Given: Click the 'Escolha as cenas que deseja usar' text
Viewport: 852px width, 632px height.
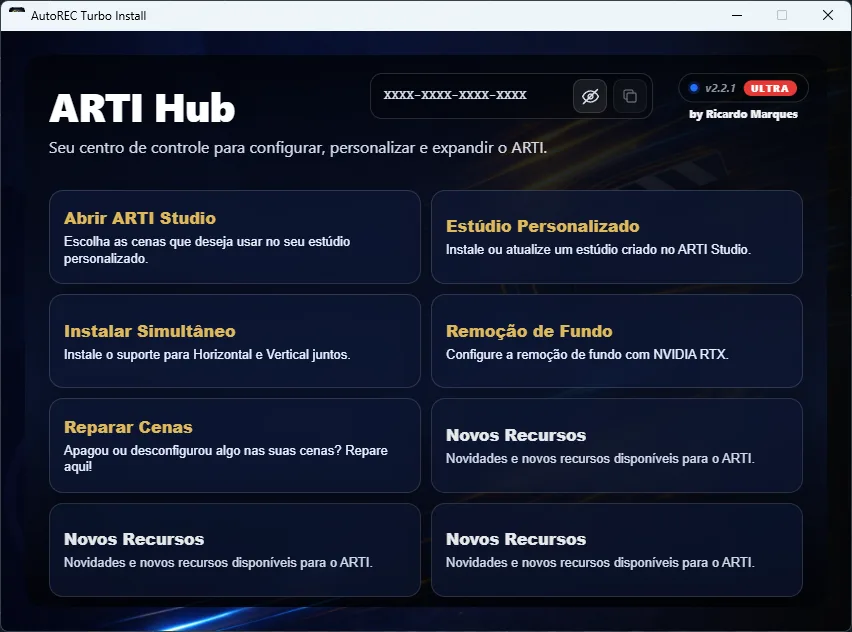Looking at the screenshot, I should [207, 249].
